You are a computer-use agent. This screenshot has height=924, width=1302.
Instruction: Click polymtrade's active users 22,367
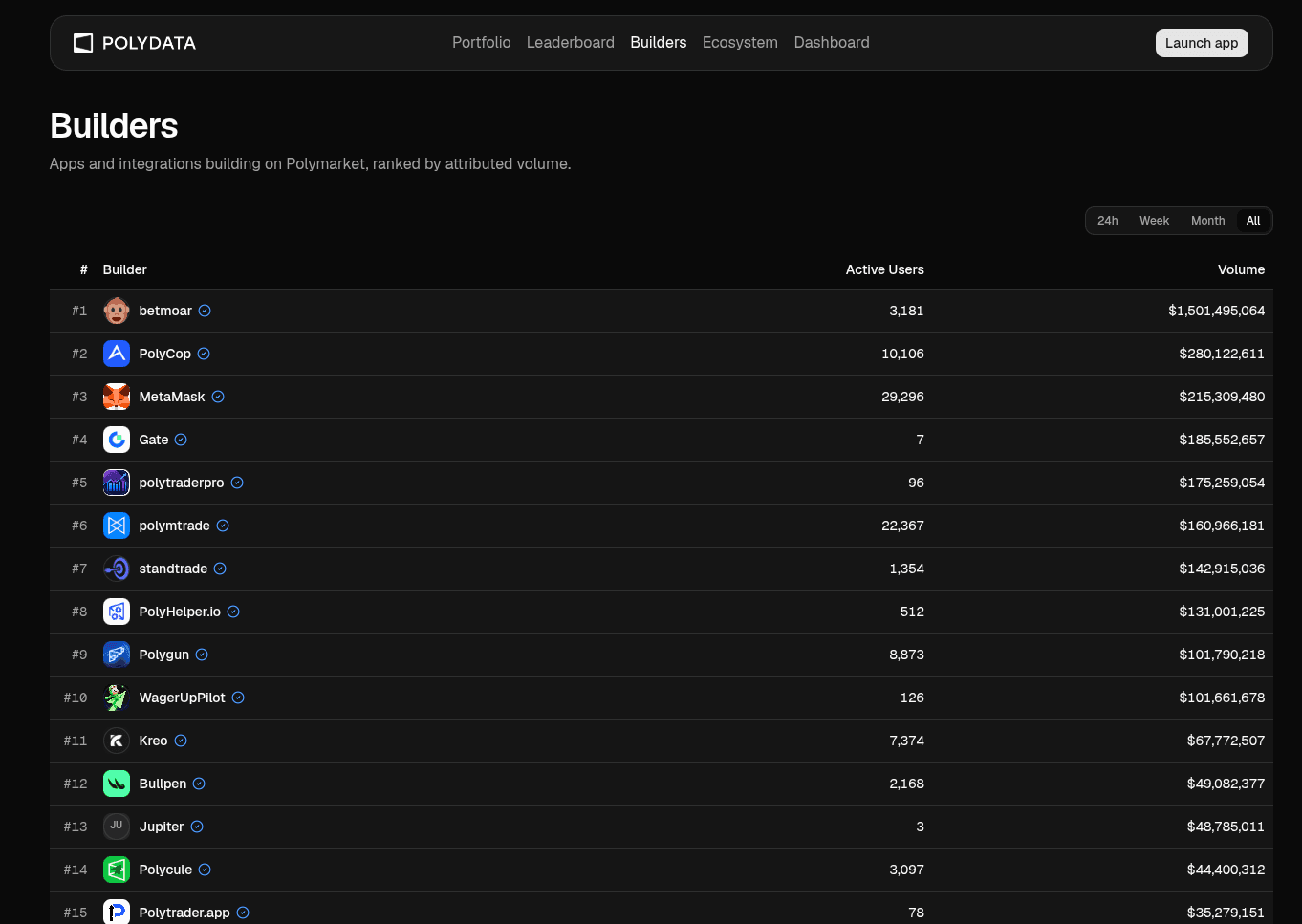[902, 526]
